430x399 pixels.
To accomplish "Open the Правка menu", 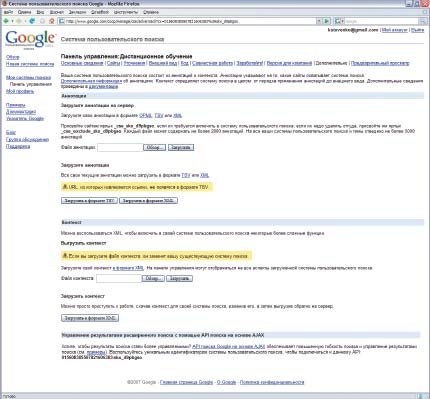I will [x=24, y=12].
